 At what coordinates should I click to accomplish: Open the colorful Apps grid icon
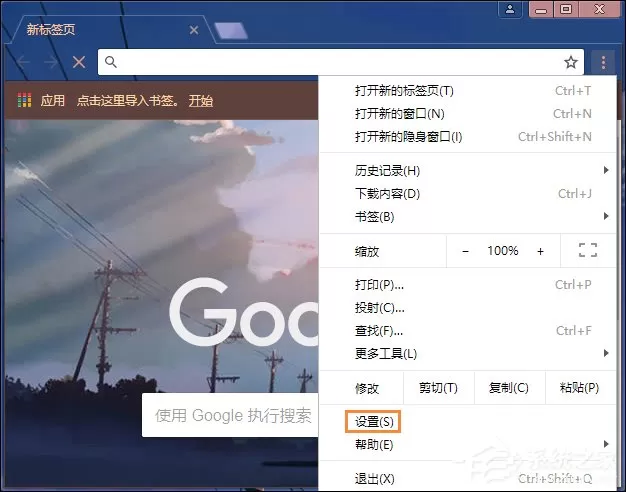click(x=24, y=100)
